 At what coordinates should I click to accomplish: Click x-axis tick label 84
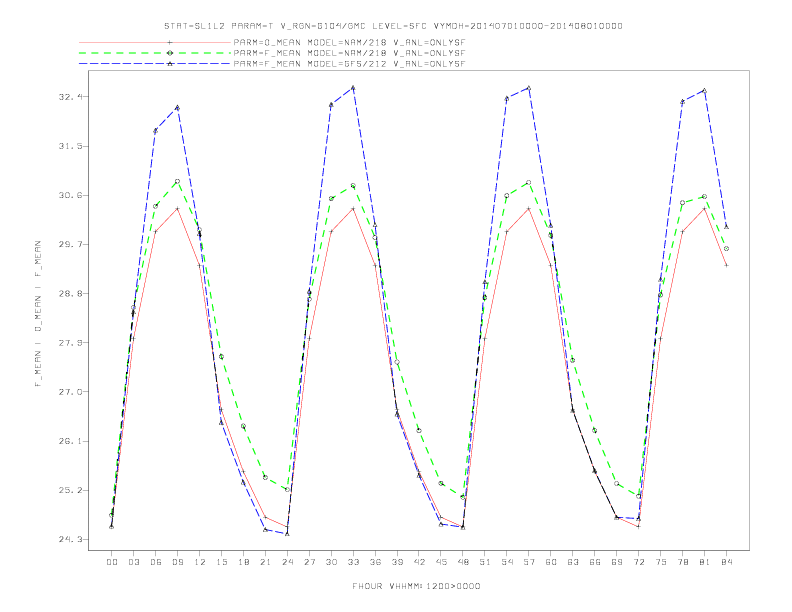click(x=727, y=562)
